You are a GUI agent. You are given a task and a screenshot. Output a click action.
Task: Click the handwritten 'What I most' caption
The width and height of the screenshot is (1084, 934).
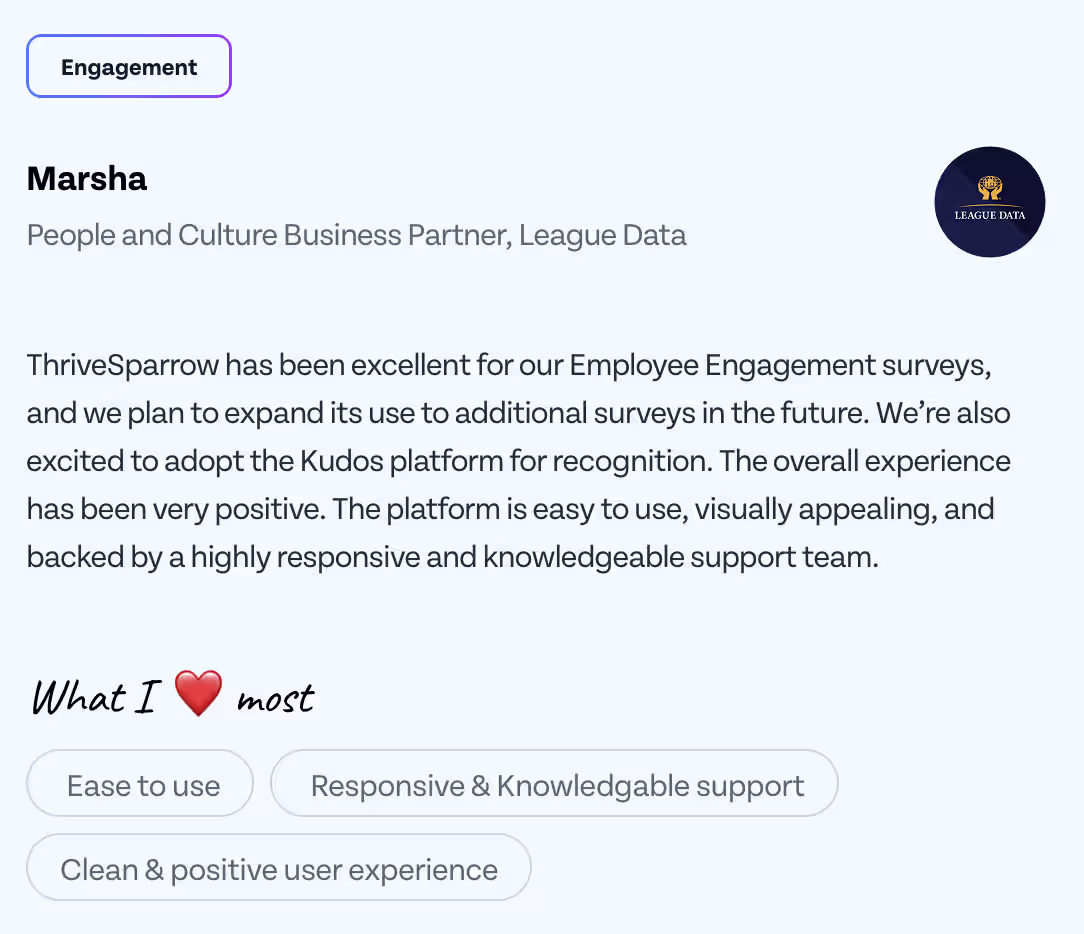coord(172,695)
